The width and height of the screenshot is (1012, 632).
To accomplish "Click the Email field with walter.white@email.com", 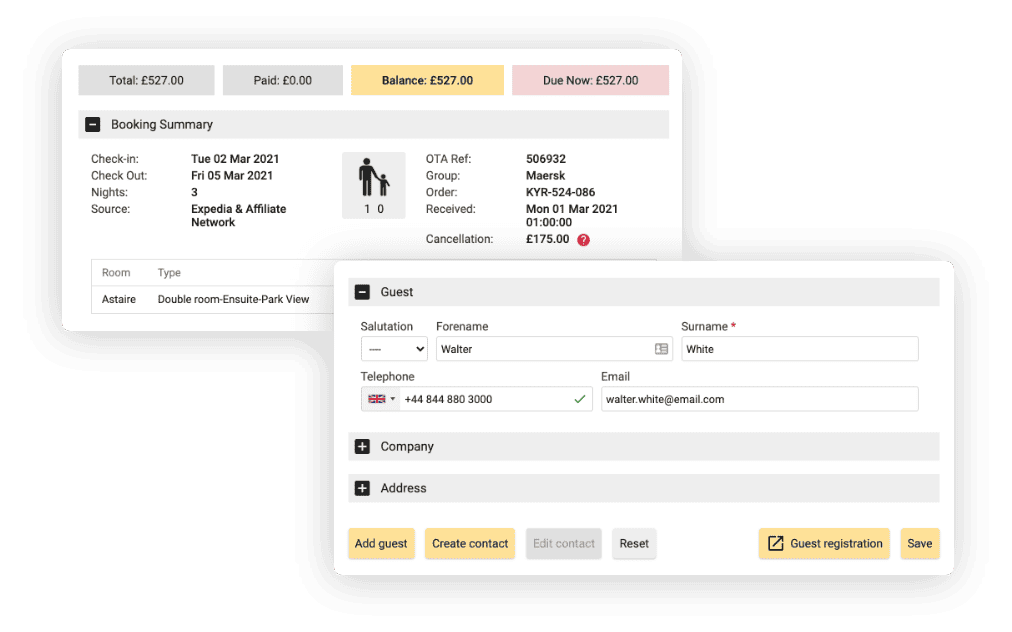I will [x=760, y=399].
